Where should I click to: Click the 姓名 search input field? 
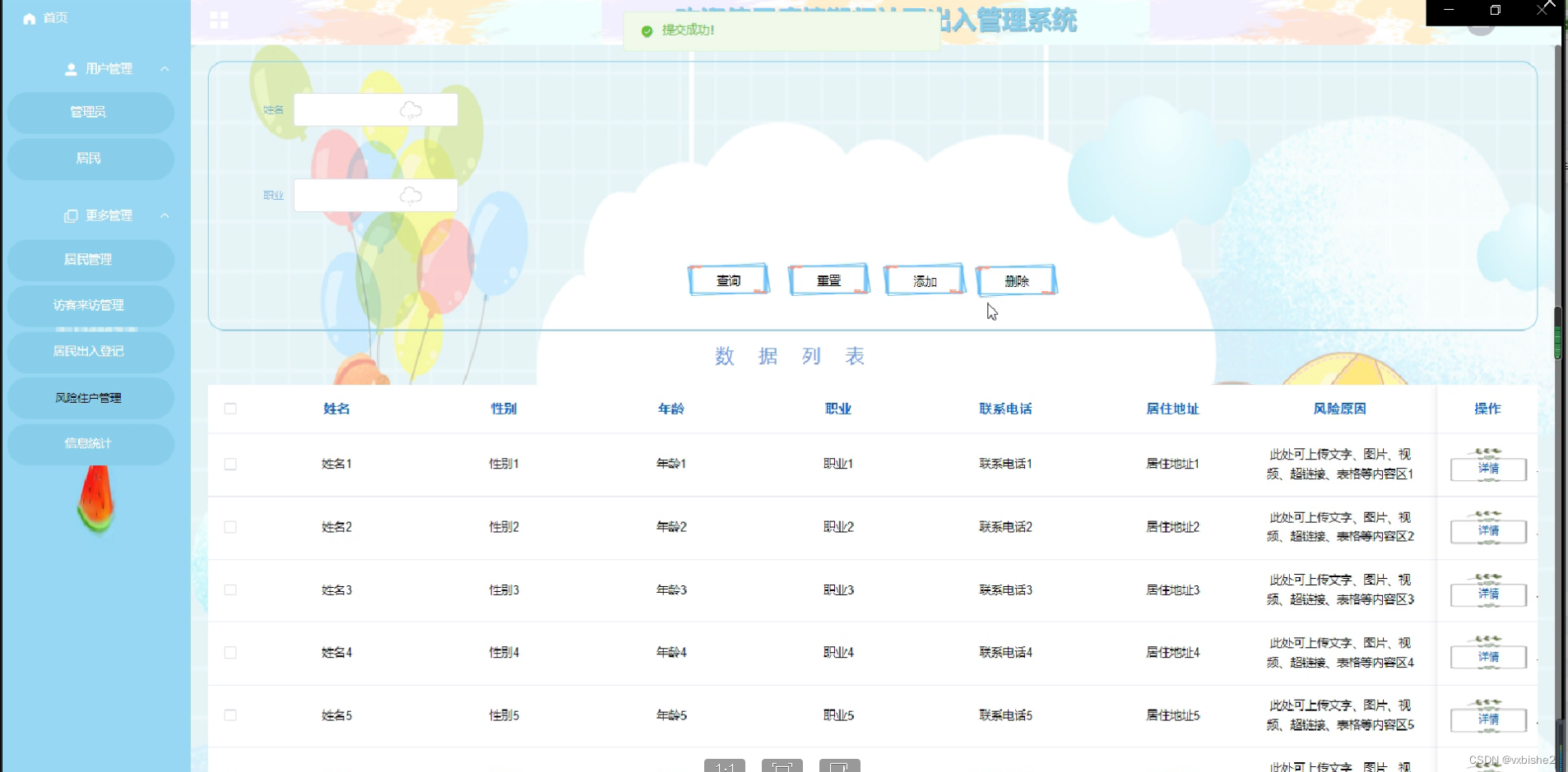pos(376,109)
